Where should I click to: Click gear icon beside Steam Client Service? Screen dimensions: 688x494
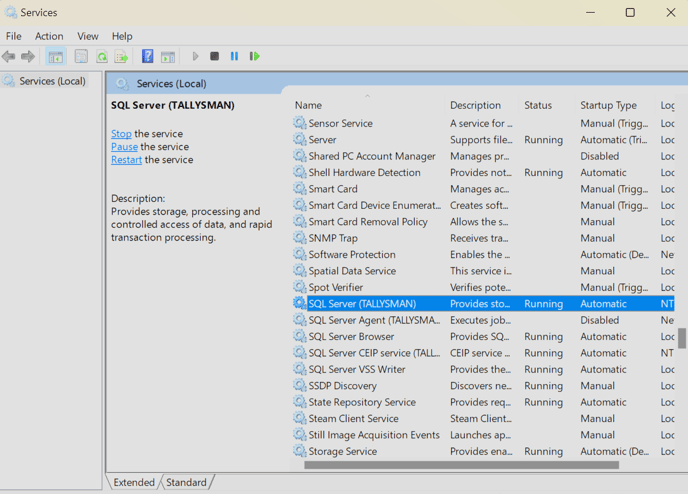coord(300,418)
